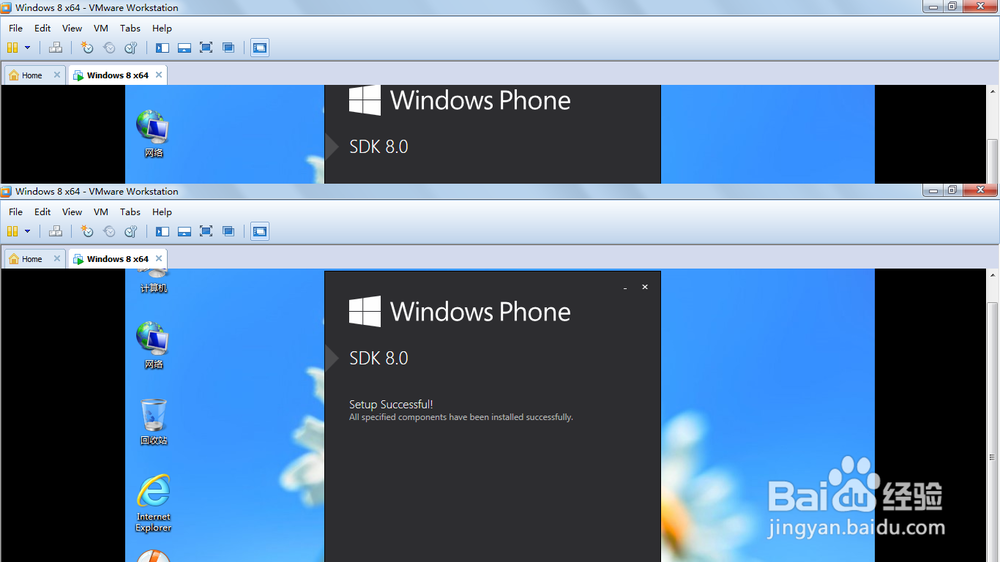Toggle the console view icon in lower VMware window

click(x=260, y=232)
